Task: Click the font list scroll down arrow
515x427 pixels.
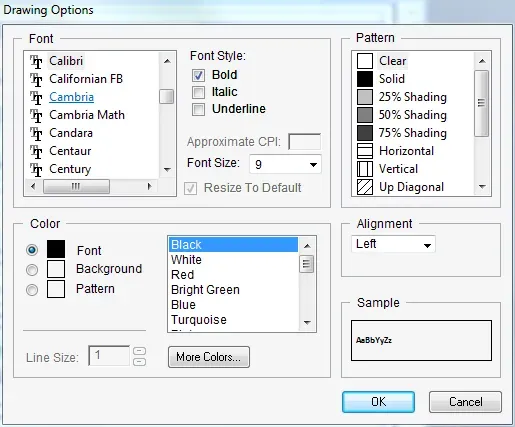Action: coord(167,170)
